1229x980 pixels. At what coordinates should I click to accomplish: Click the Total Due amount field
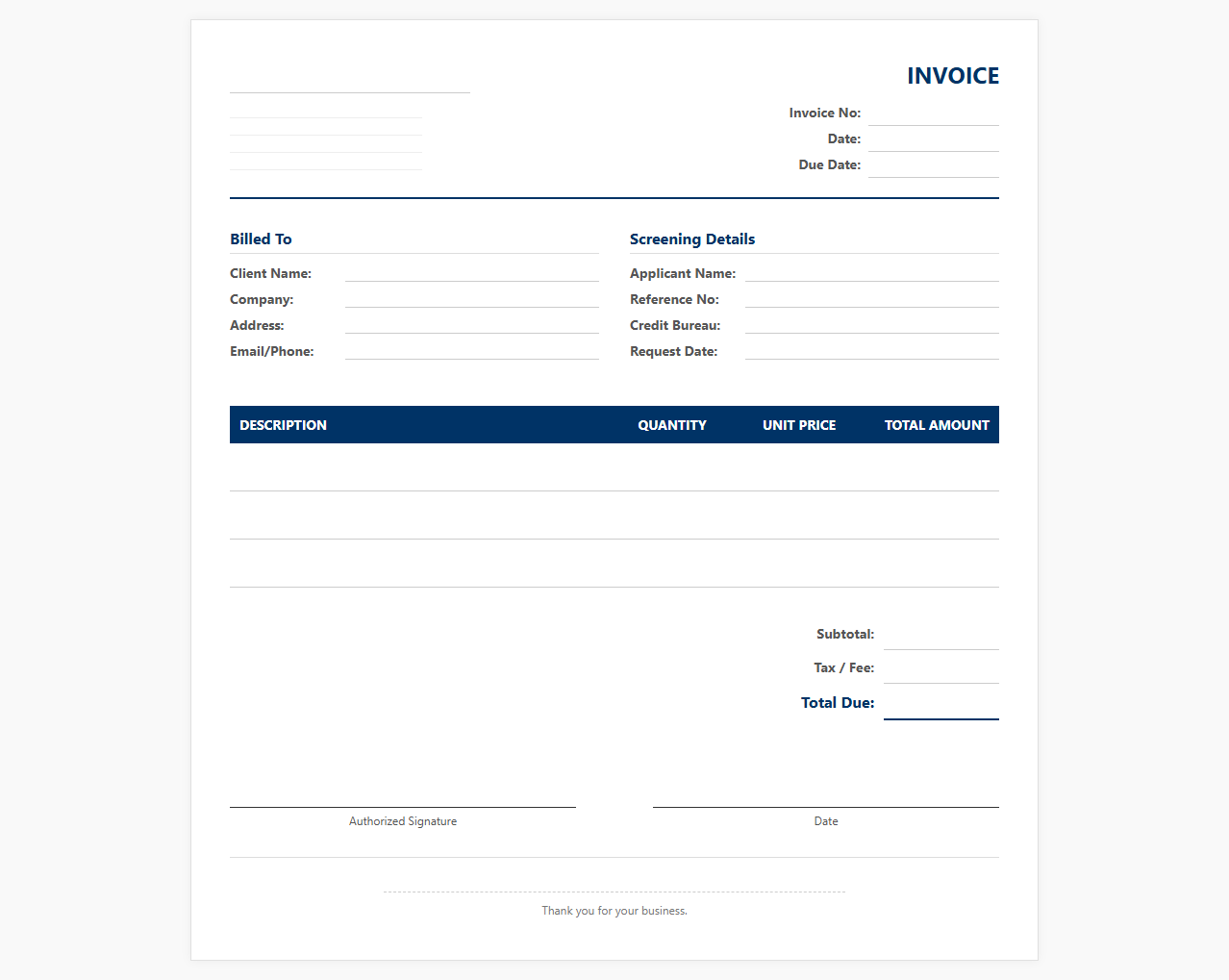pos(941,703)
